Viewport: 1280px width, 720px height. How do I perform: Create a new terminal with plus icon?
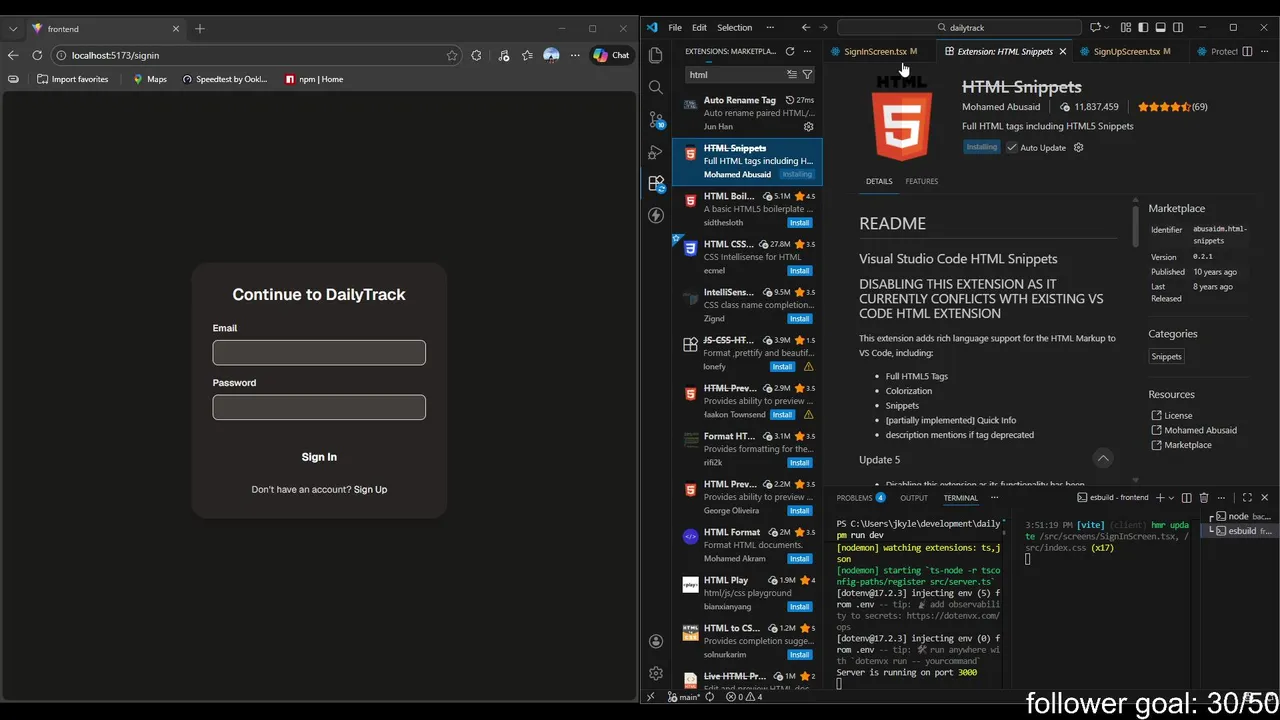tap(1160, 497)
